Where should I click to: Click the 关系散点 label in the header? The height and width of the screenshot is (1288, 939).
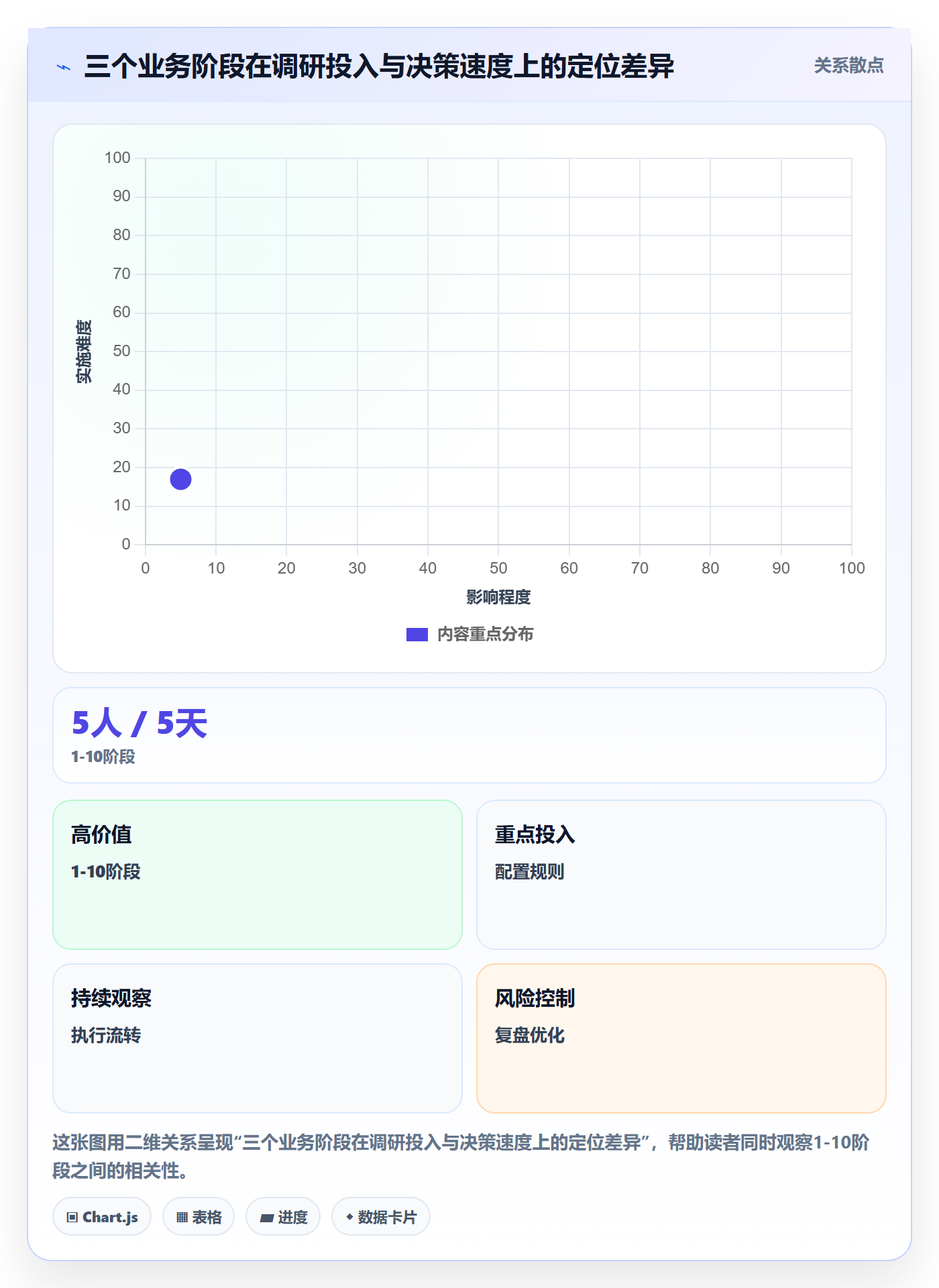pyautogui.click(x=848, y=66)
